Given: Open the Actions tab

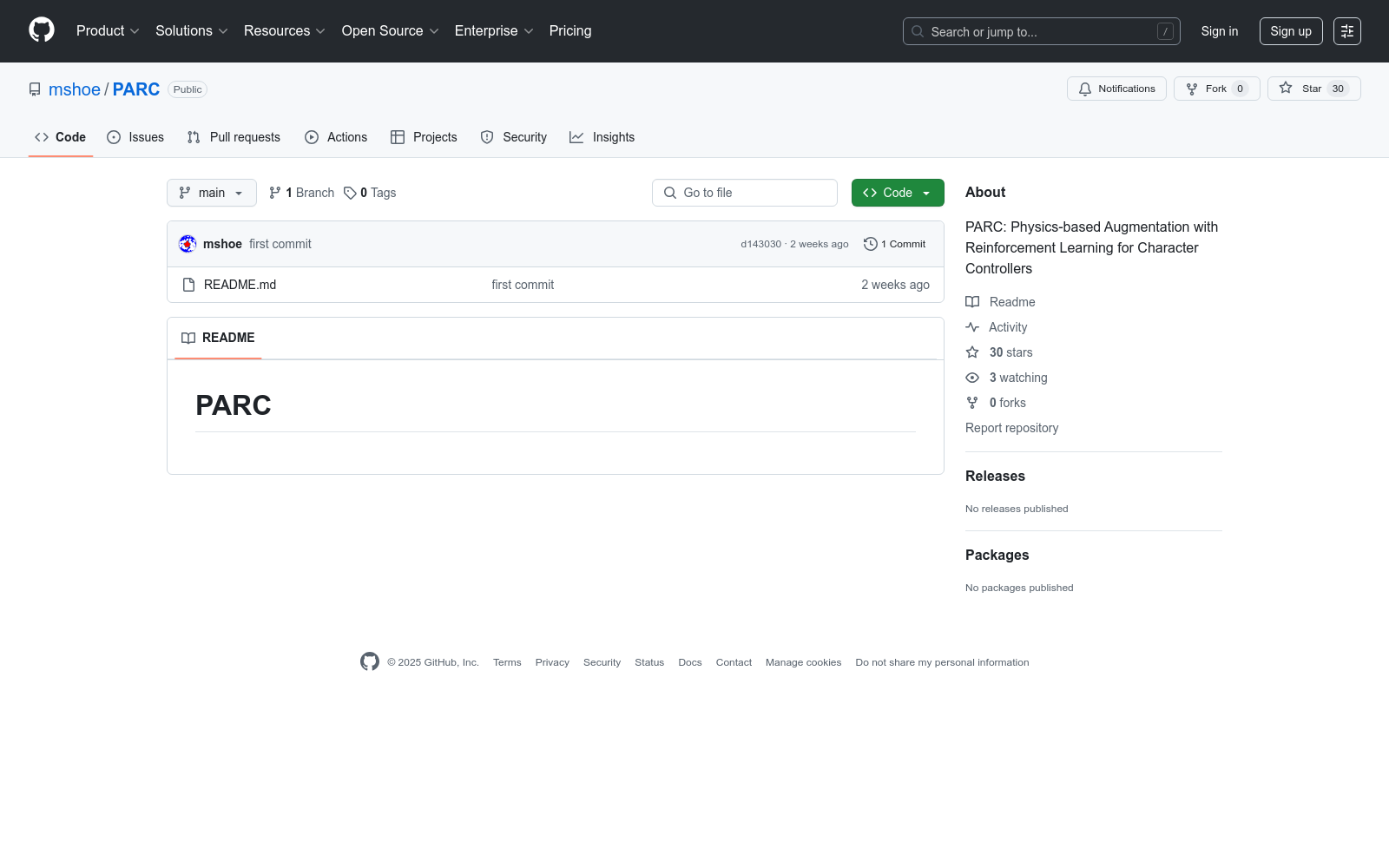Looking at the screenshot, I should (336, 137).
